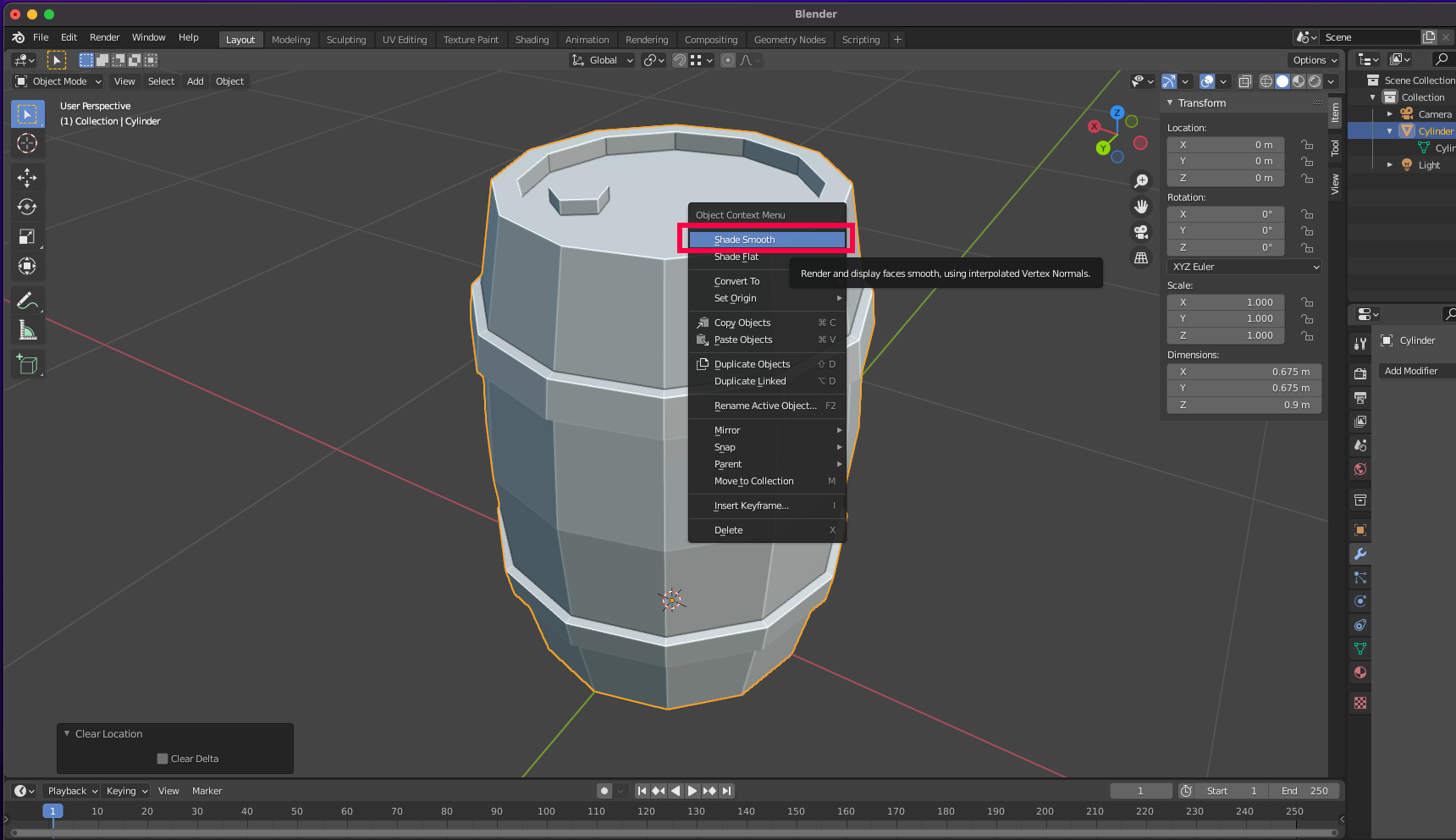Select the Annotate tool
This screenshot has width=1456, height=840.
27,301
